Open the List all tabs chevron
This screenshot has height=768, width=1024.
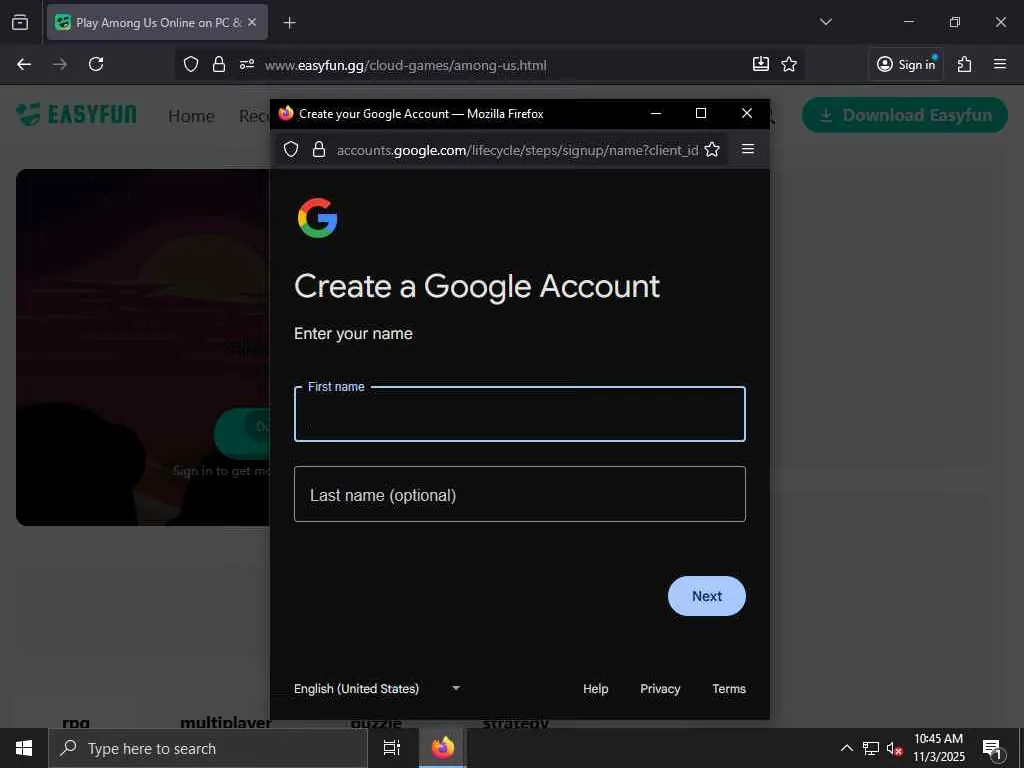coord(825,22)
